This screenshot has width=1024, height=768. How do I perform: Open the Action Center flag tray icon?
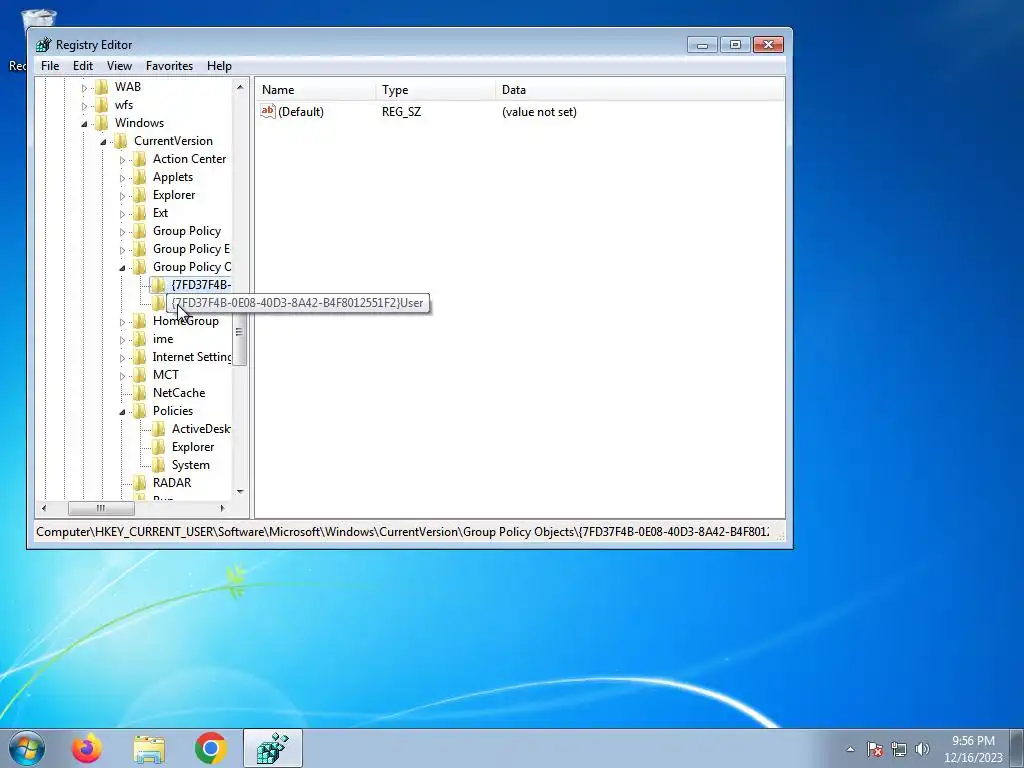(874, 749)
